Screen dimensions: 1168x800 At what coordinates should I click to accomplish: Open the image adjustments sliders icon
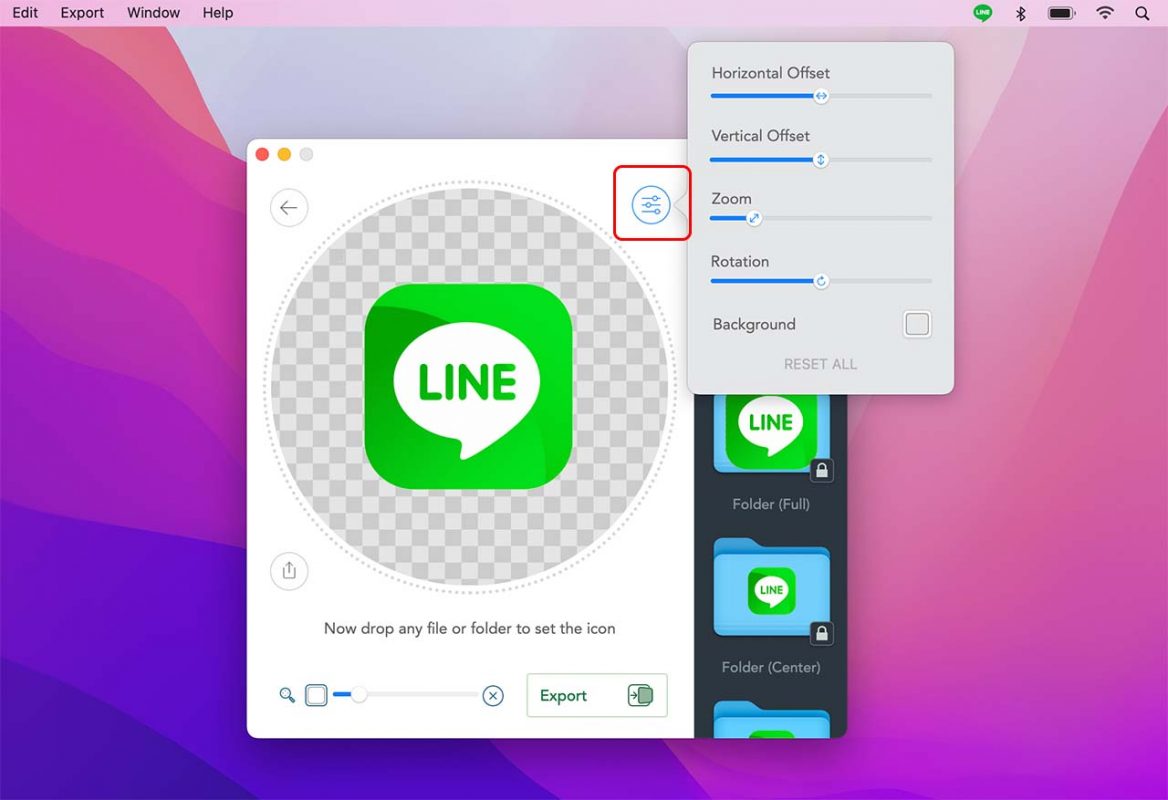(651, 205)
